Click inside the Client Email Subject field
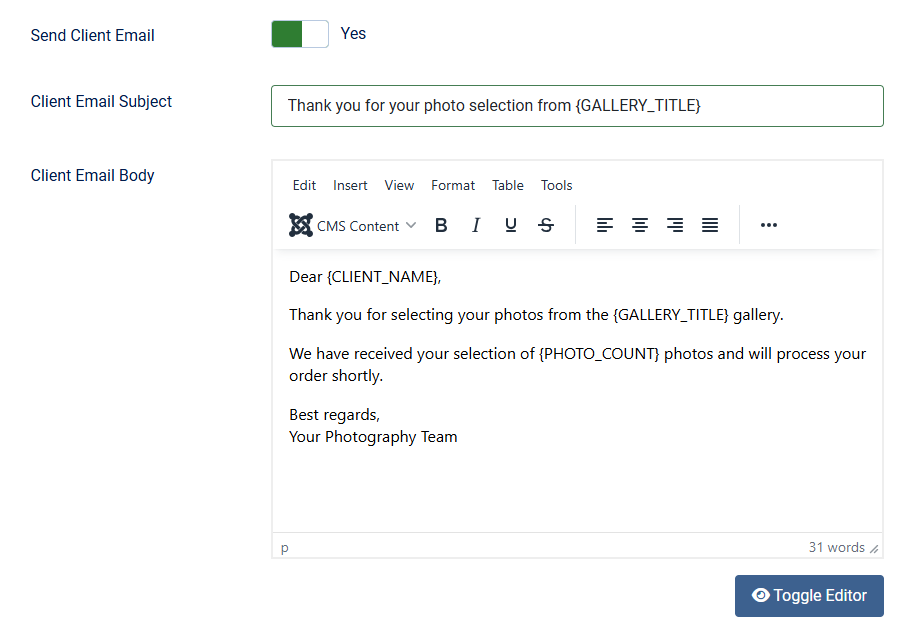 [x=577, y=105]
